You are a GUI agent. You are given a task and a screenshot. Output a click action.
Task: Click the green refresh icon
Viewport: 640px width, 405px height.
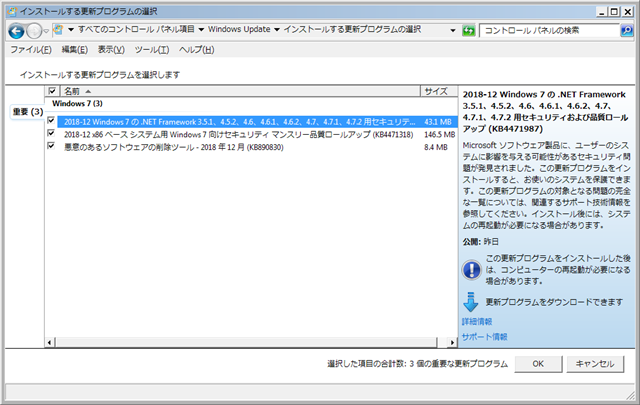(469, 30)
